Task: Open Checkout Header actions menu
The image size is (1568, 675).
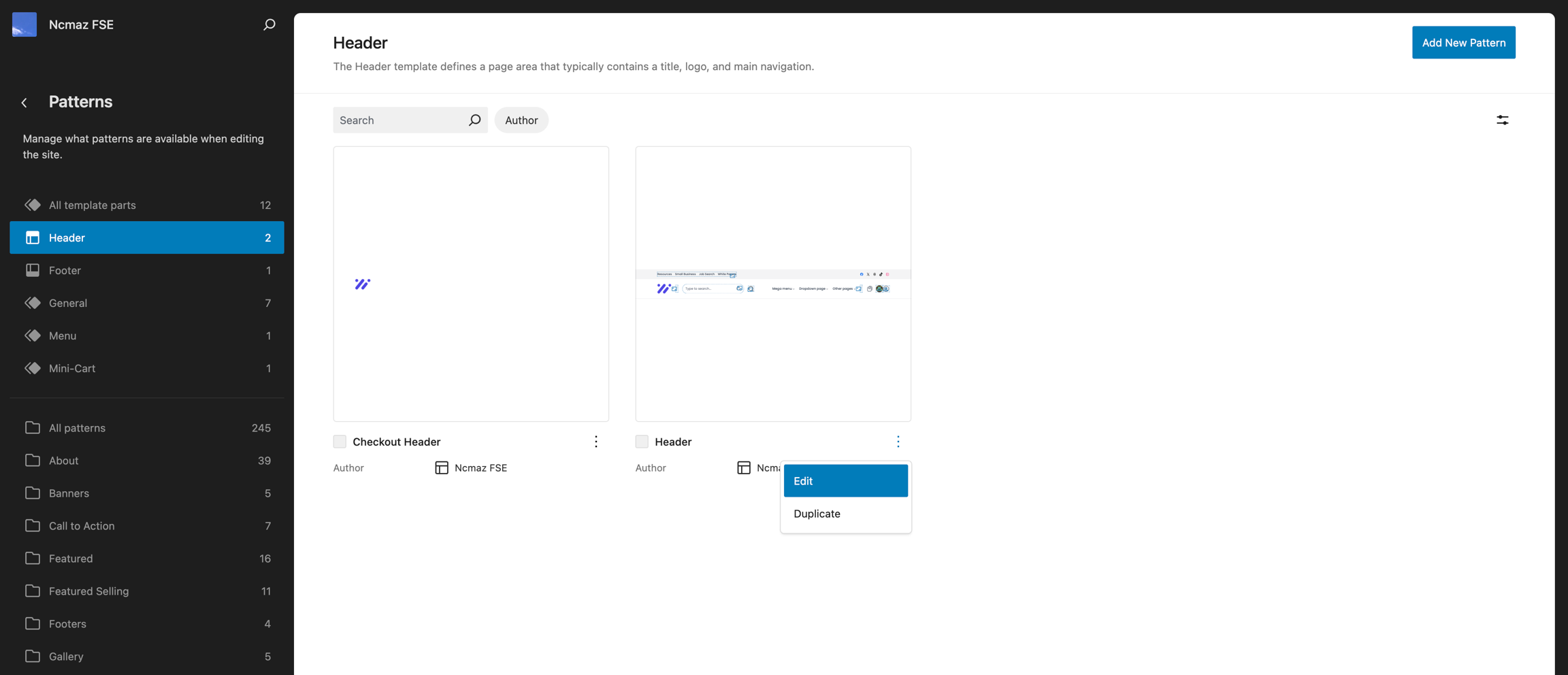Action: coord(595,442)
